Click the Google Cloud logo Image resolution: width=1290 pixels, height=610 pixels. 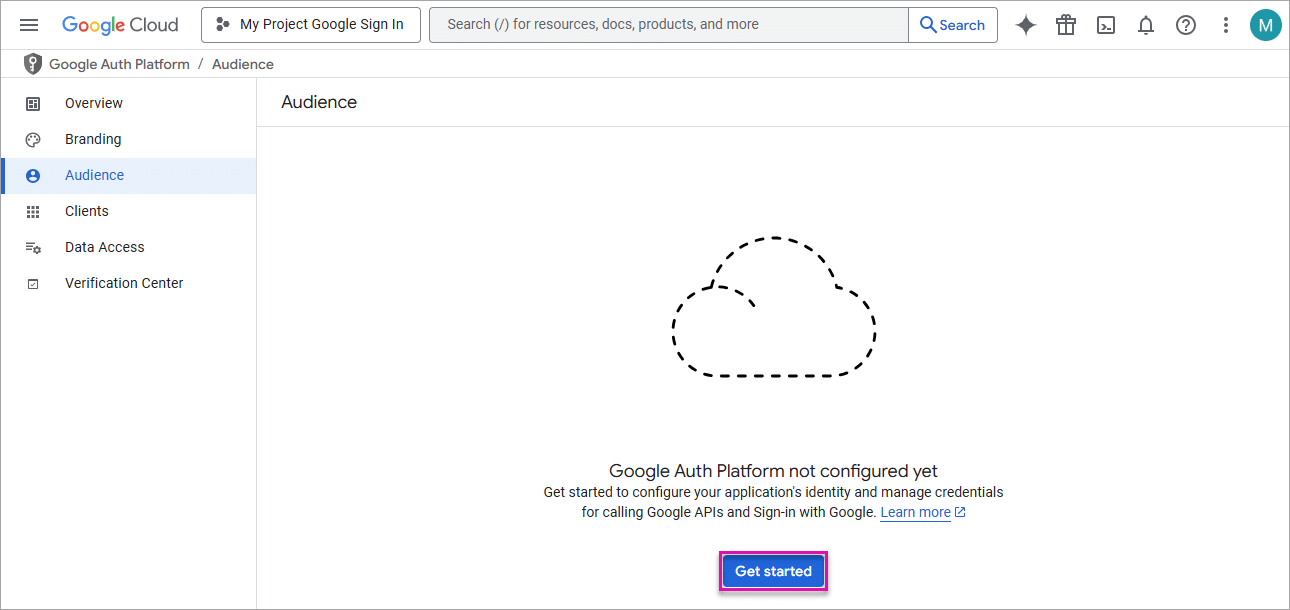[120, 25]
